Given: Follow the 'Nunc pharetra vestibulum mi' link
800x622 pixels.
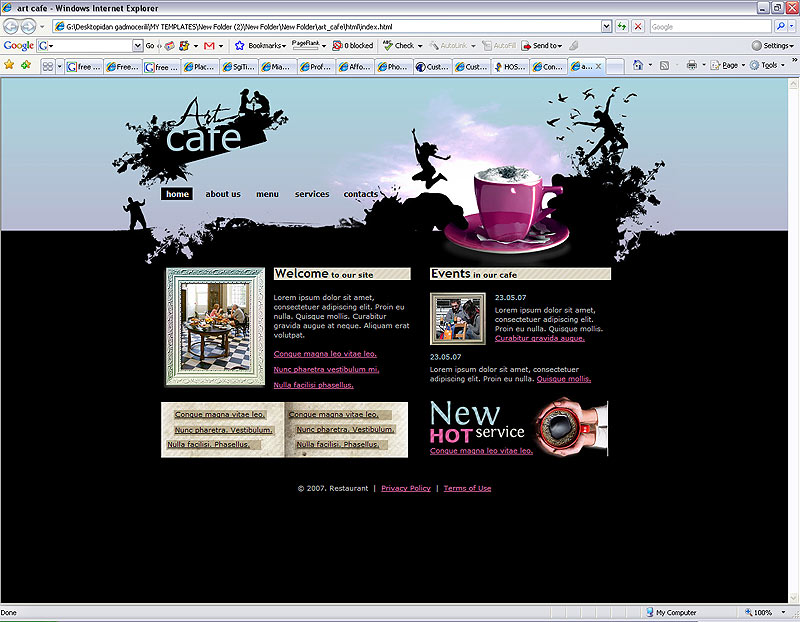Looking at the screenshot, I should 326,369.
